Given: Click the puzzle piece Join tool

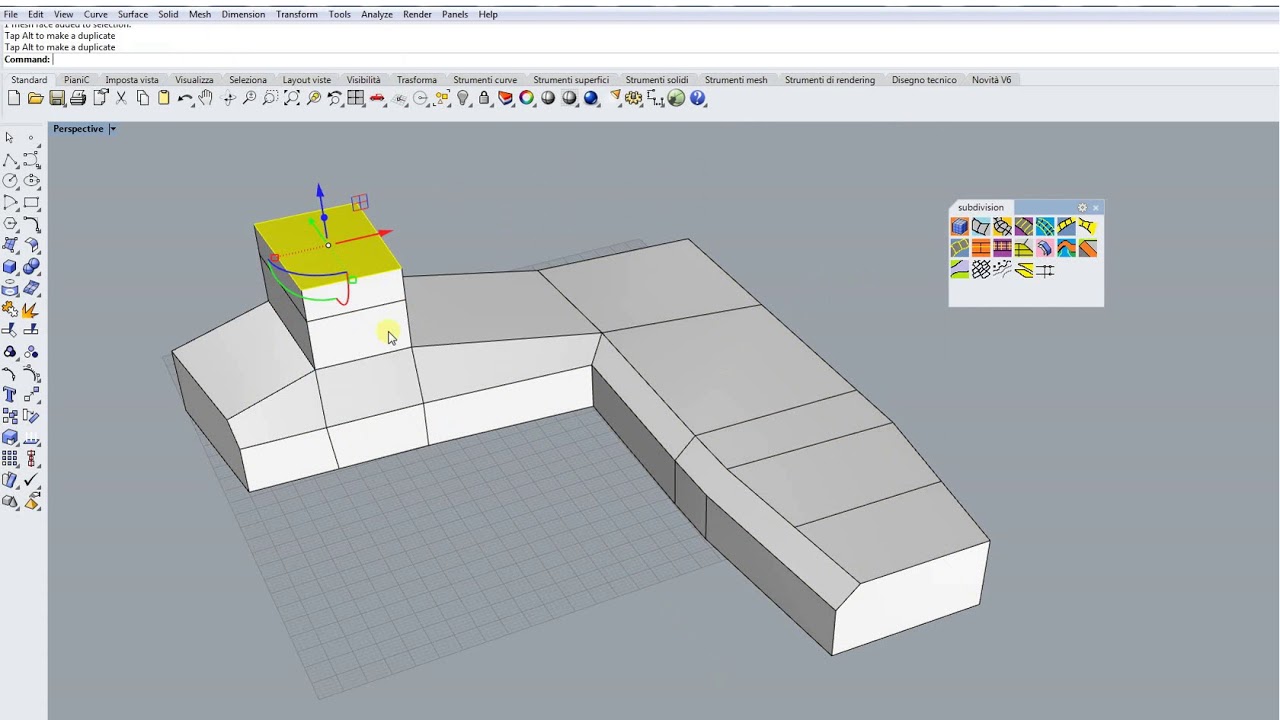Looking at the screenshot, I should [10, 310].
